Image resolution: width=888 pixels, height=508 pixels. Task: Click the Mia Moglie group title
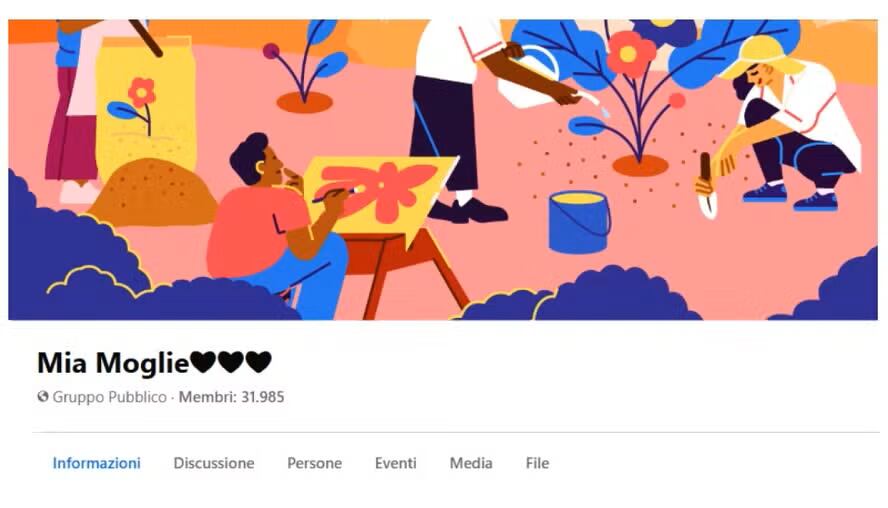pyautogui.click(x=113, y=362)
